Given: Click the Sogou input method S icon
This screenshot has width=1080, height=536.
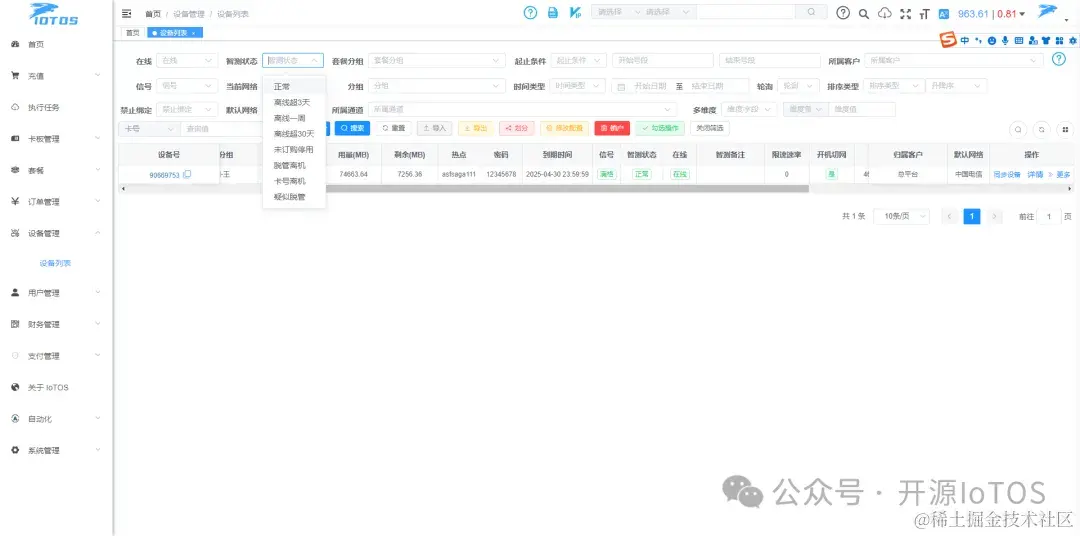Looking at the screenshot, I should (x=948, y=41).
